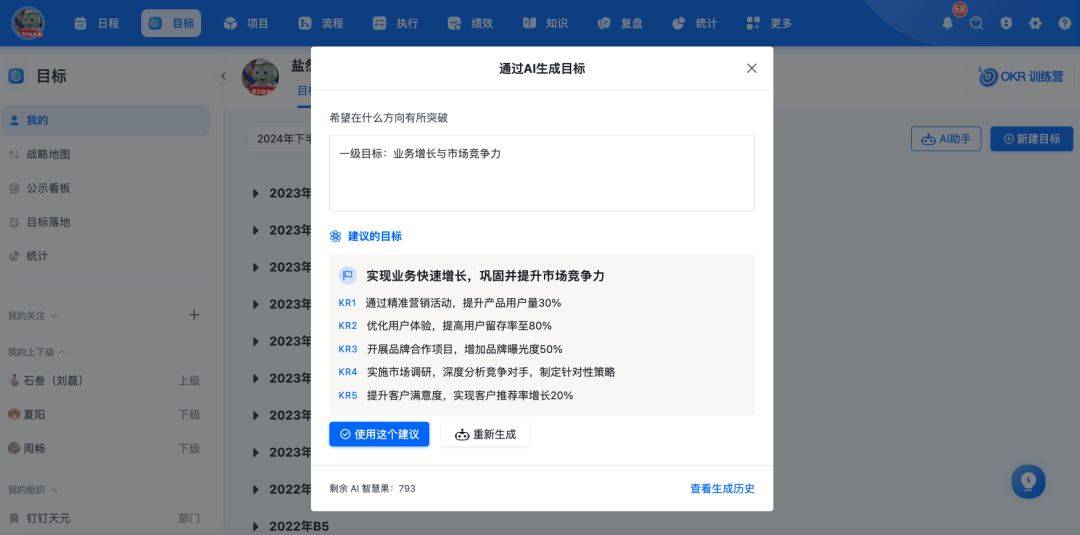
Task: Click the 目标 sidebar header icon
Action: pyautogui.click(x=16, y=76)
